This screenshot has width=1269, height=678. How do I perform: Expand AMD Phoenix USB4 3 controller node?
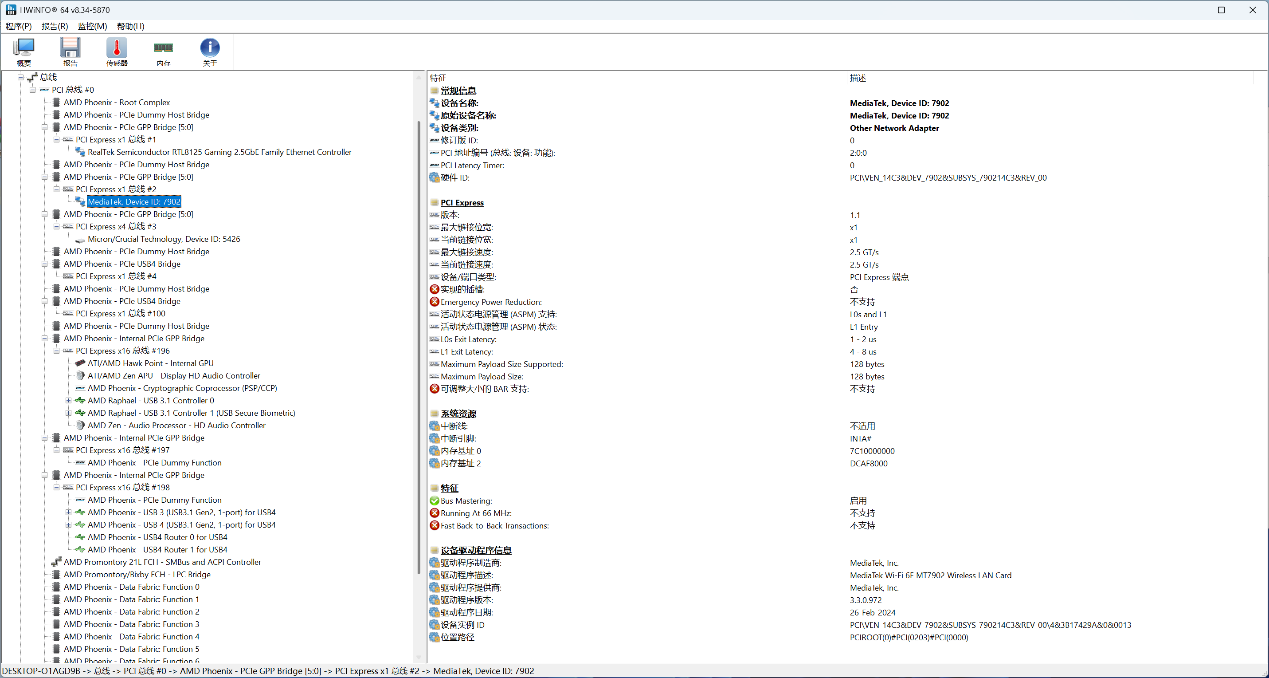69,512
